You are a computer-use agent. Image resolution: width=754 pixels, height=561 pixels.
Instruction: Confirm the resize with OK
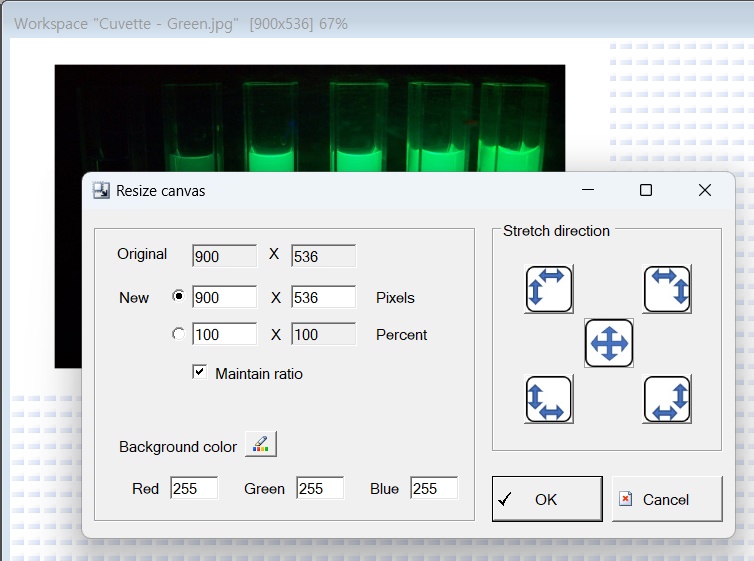(547, 499)
